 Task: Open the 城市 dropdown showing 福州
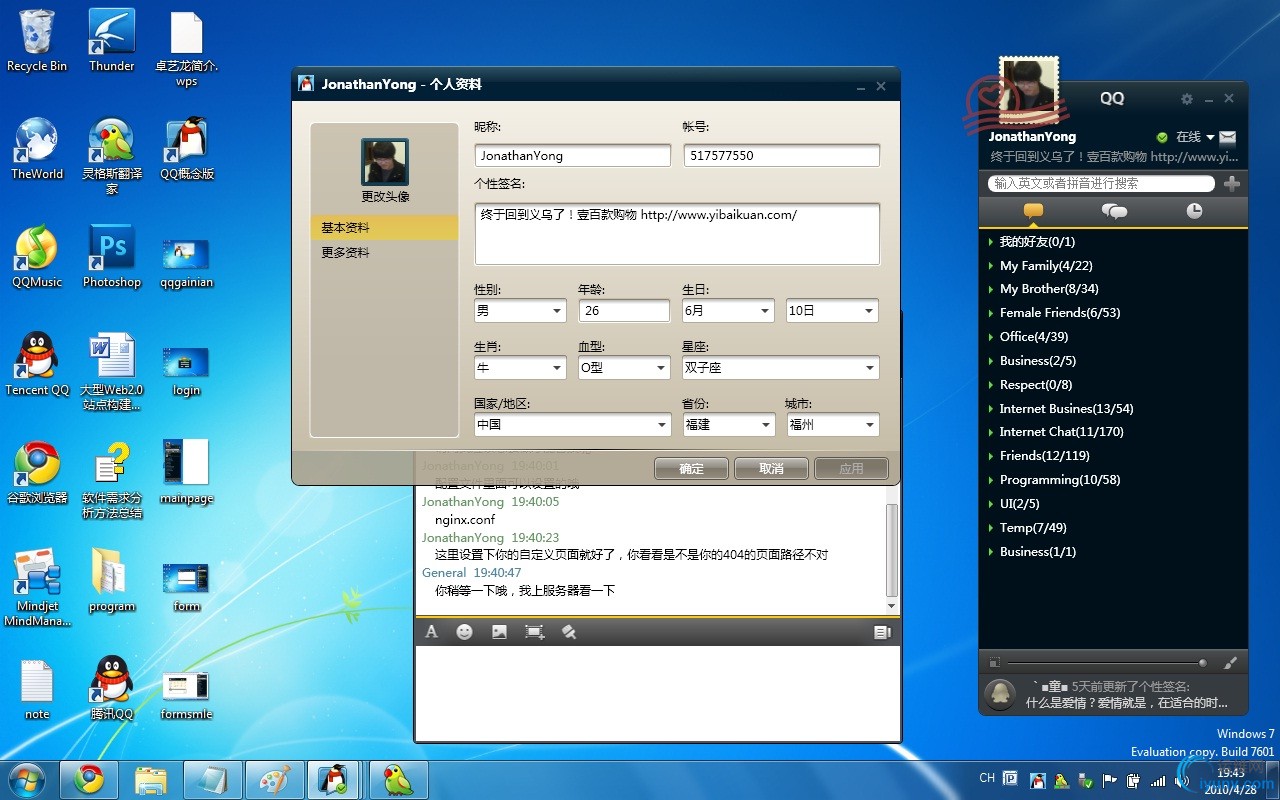click(832, 425)
